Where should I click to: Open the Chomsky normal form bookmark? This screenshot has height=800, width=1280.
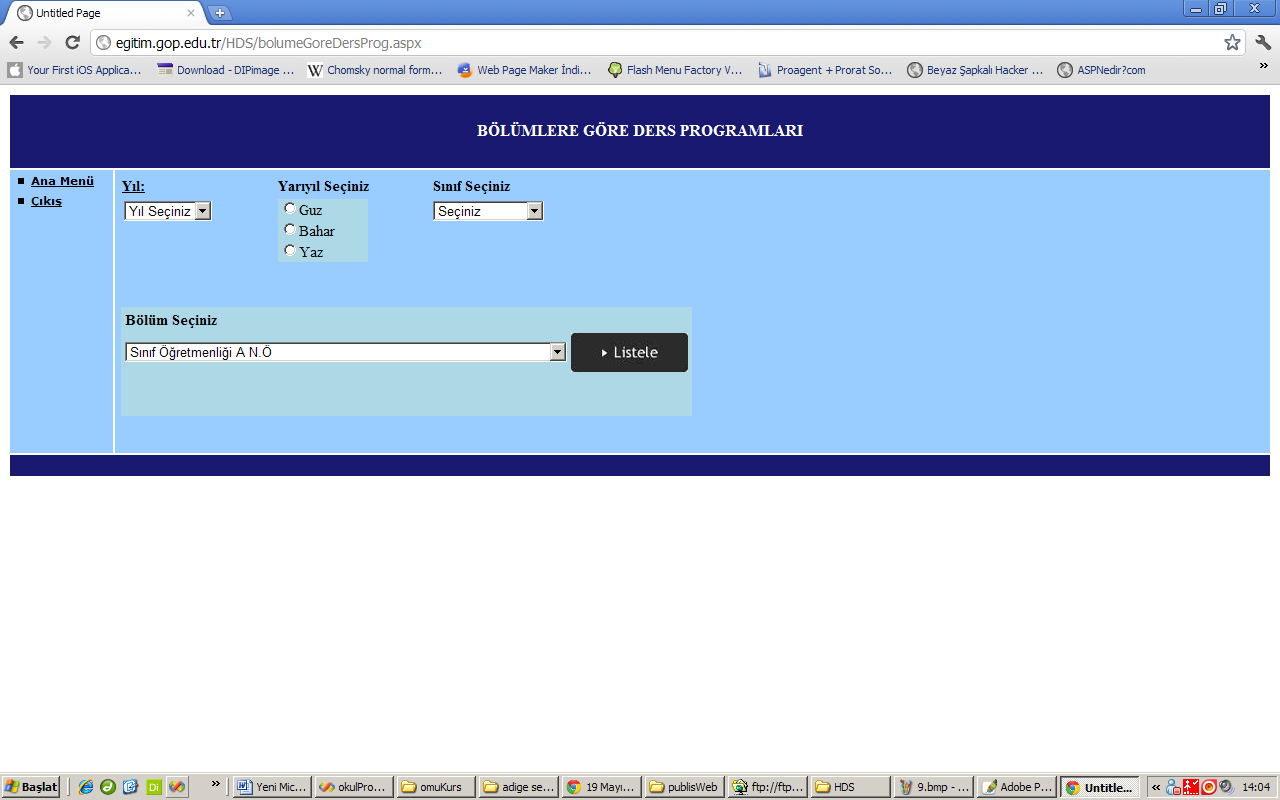375,70
